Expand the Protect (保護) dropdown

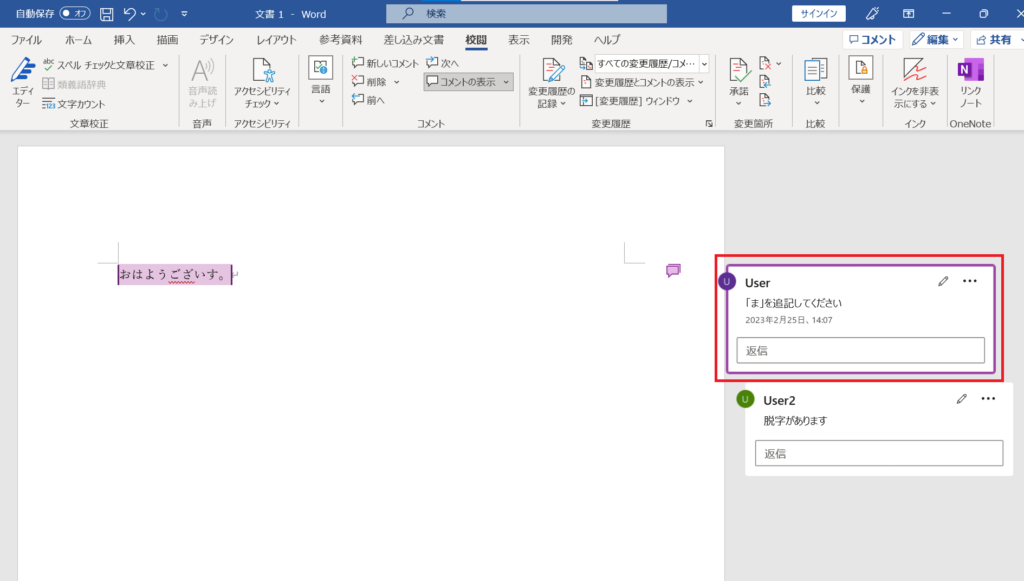[860, 82]
